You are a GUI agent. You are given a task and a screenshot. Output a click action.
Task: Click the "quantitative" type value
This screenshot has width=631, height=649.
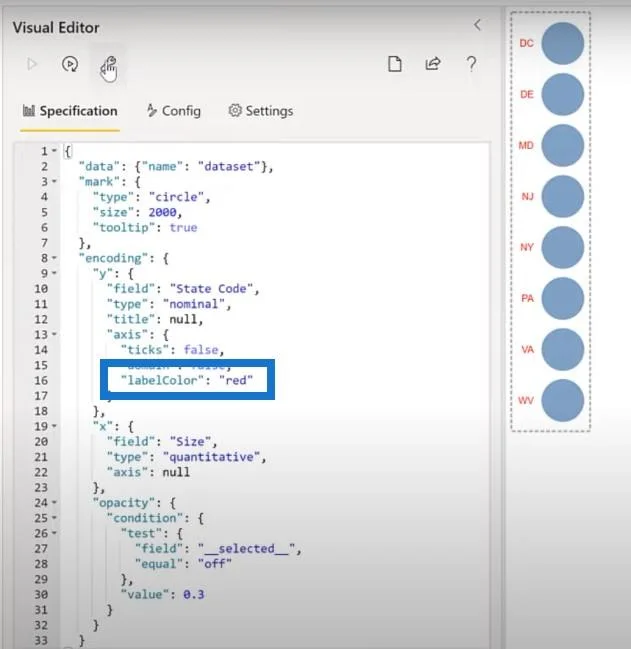pos(211,457)
